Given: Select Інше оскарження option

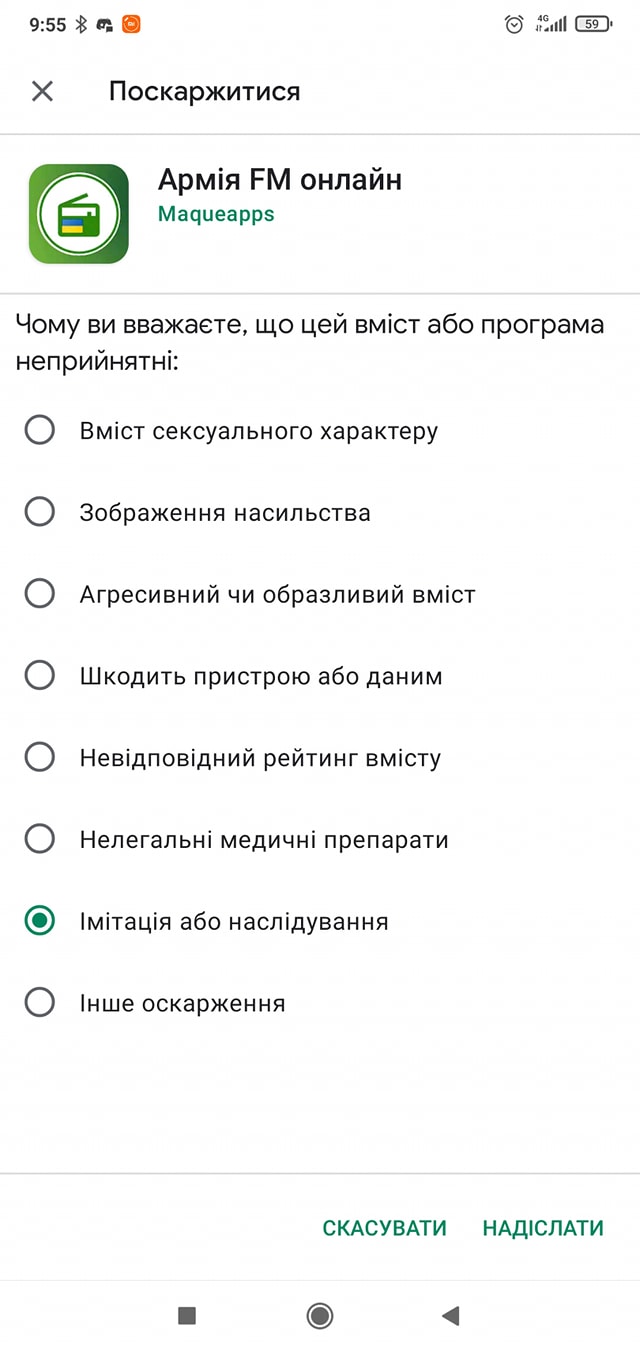Looking at the screenshot, I should (x=39, y=1003).
